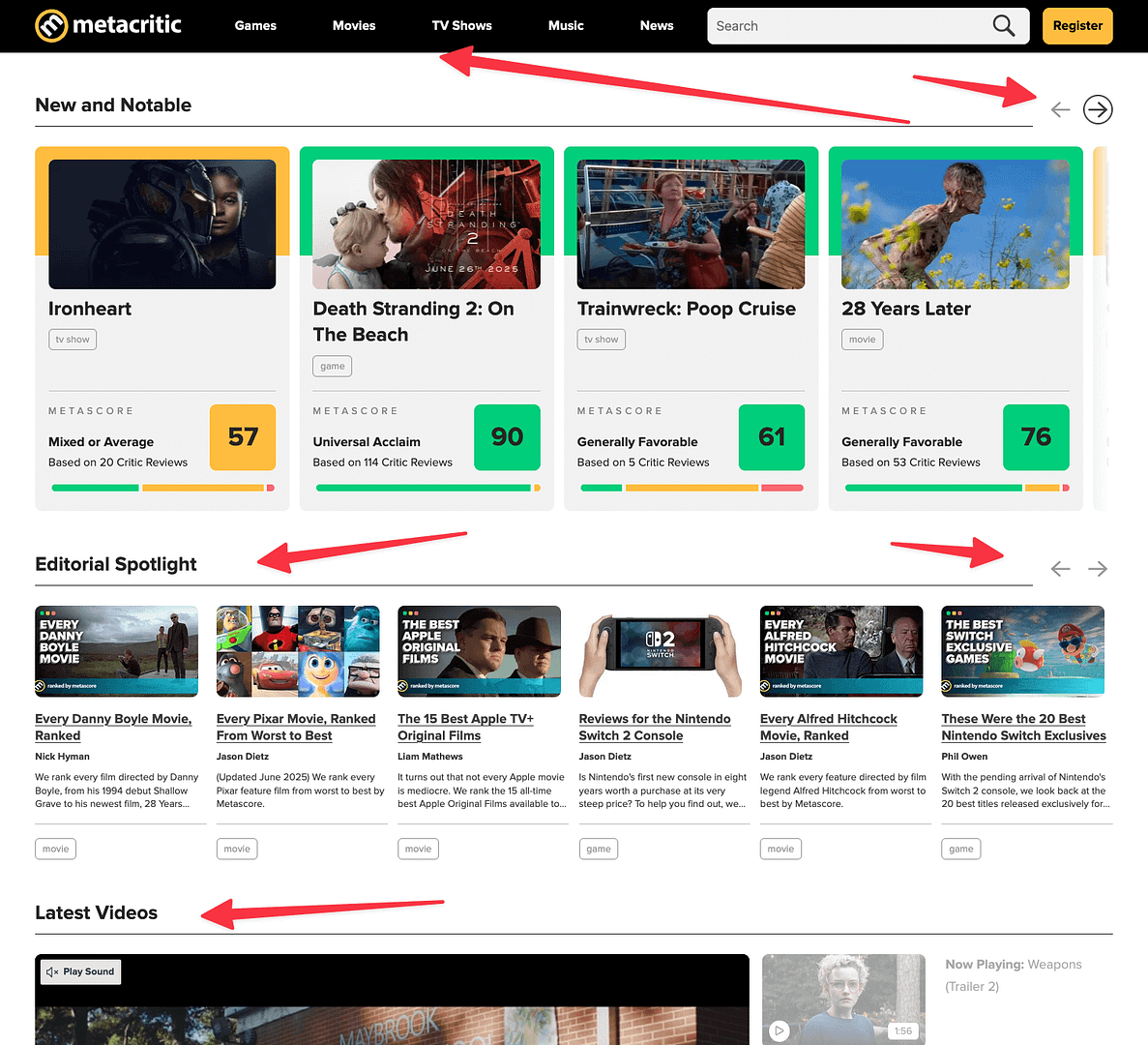1148x1045 pixels.
Task: Click Death Stranding 2's review distribution bar
Action: pos(427,488)
